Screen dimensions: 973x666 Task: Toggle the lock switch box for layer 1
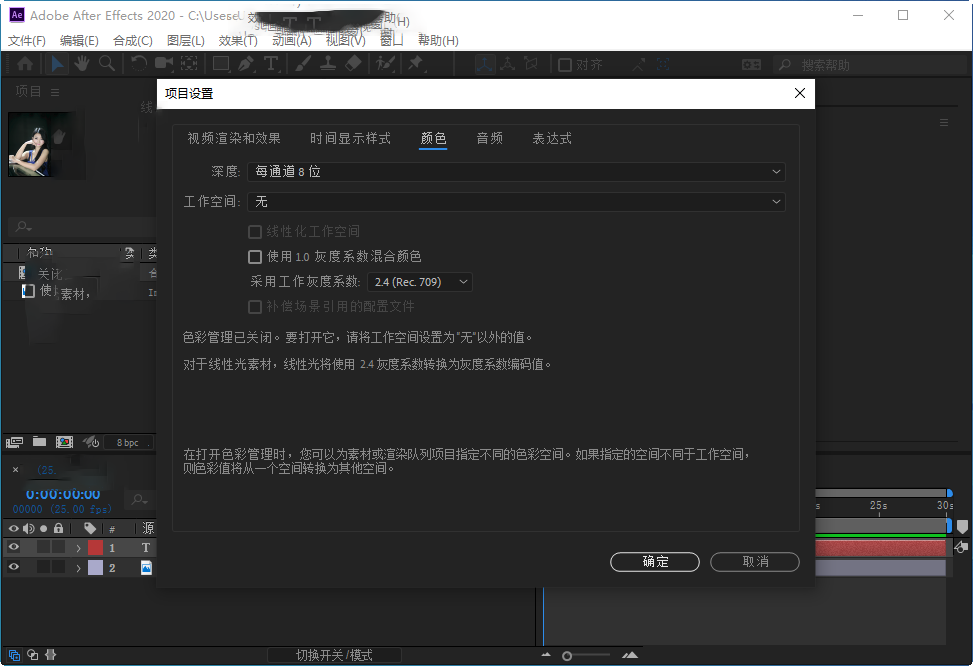pos(58,547)
